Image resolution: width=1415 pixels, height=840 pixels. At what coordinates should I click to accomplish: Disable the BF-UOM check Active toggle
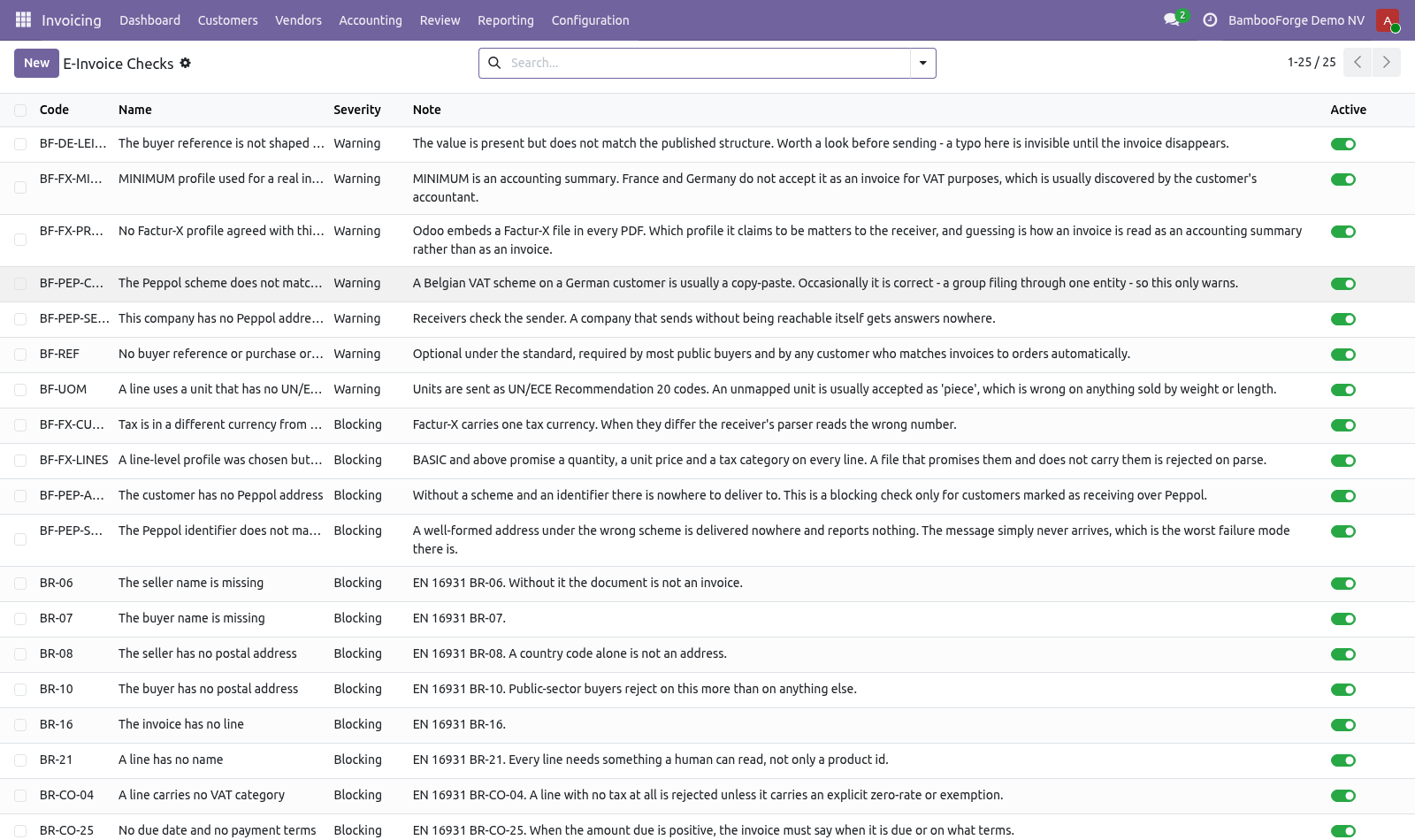(1343, 390)
